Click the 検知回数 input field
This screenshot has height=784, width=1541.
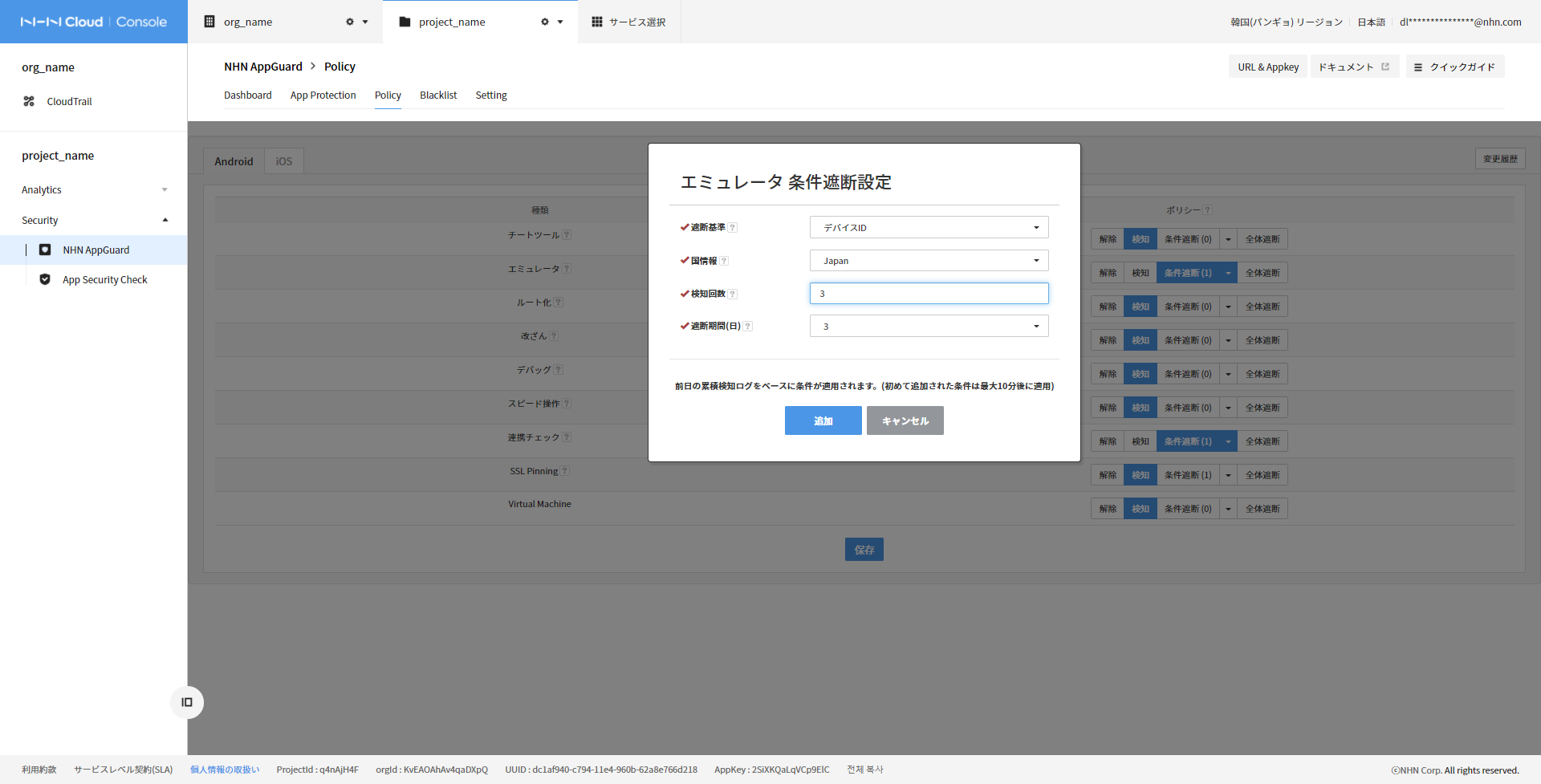pos(929,294)
